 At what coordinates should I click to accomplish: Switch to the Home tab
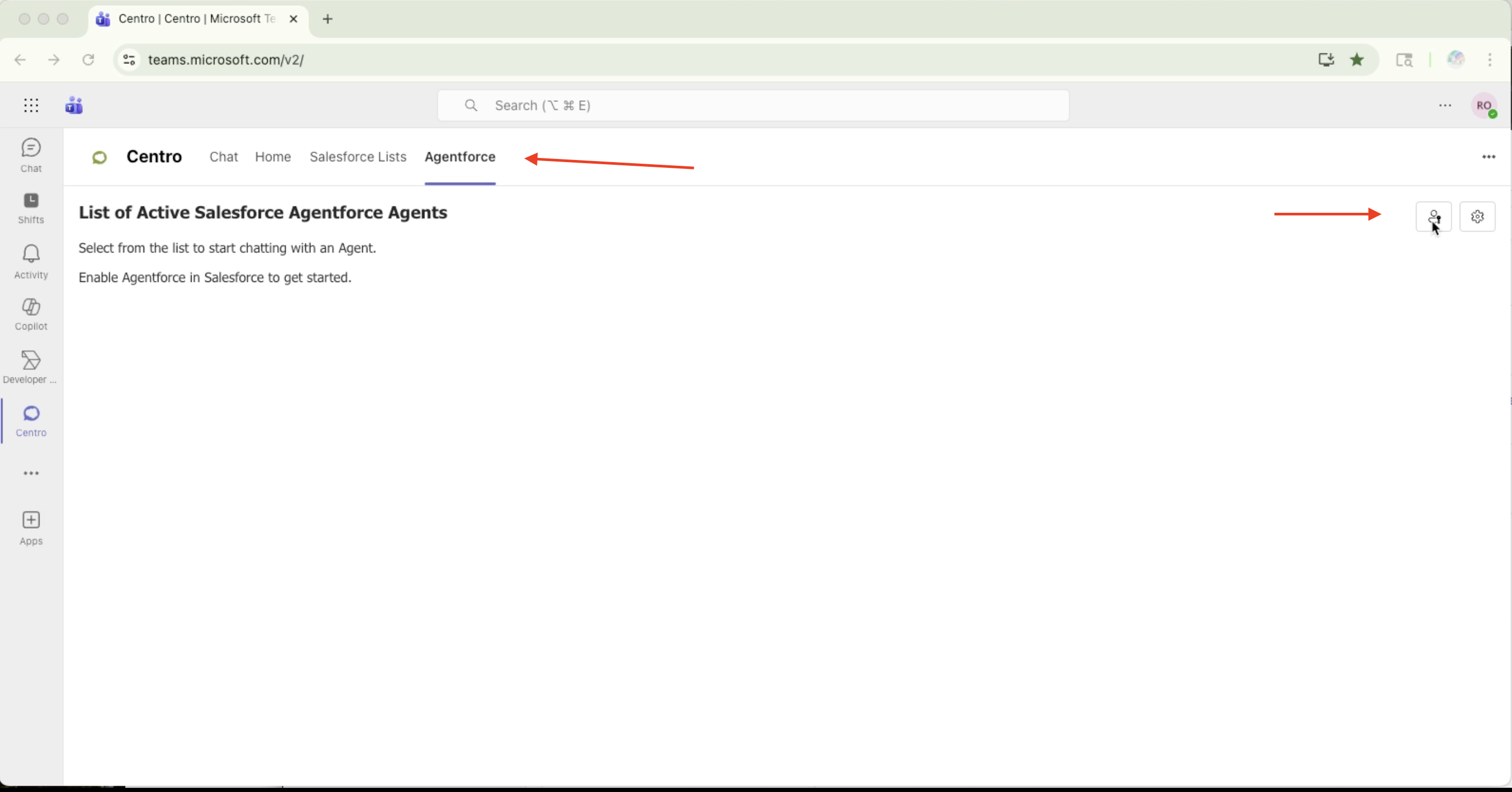pos(272,157)
